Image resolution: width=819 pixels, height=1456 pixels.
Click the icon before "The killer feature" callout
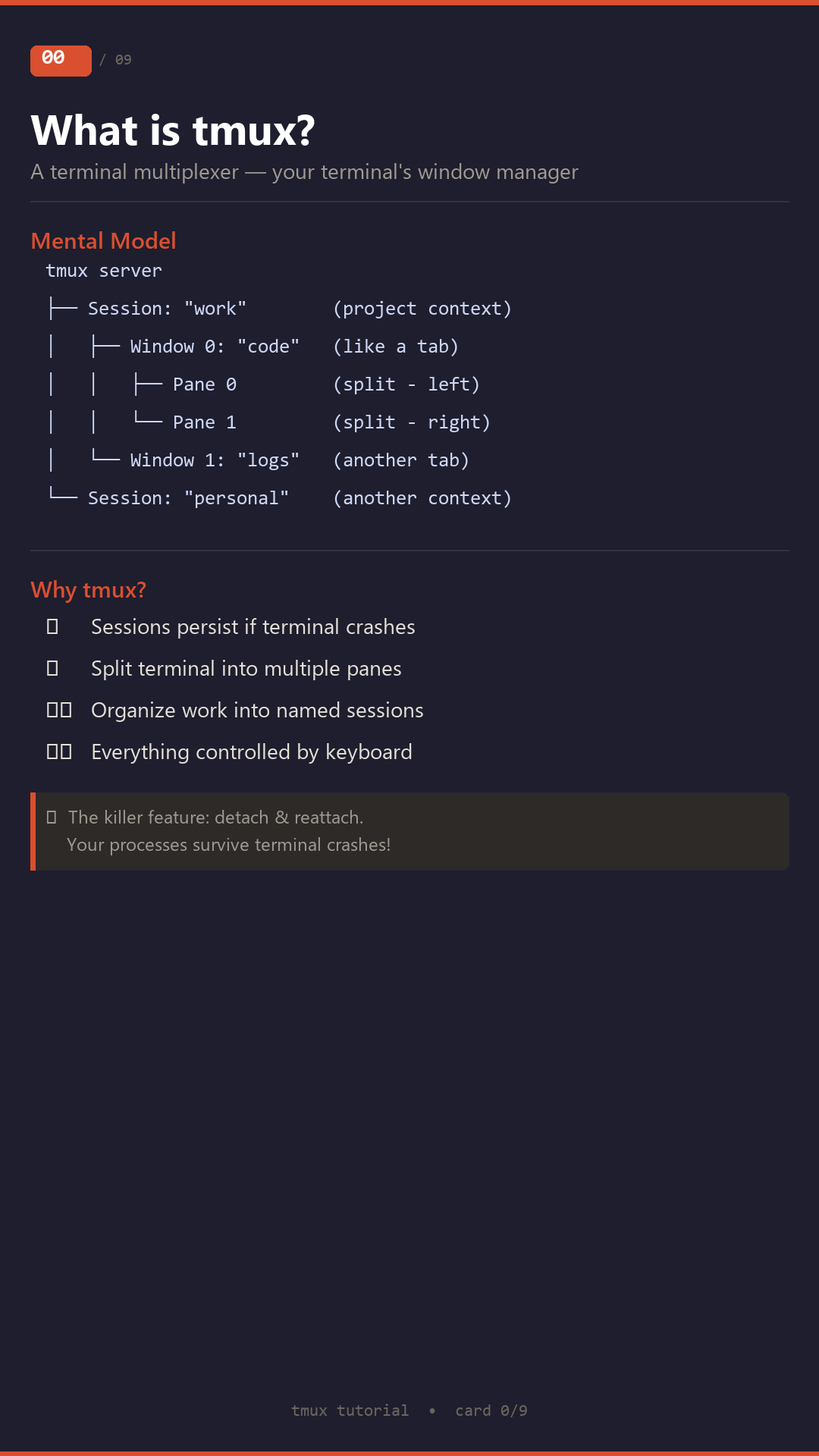pos(52,817)
